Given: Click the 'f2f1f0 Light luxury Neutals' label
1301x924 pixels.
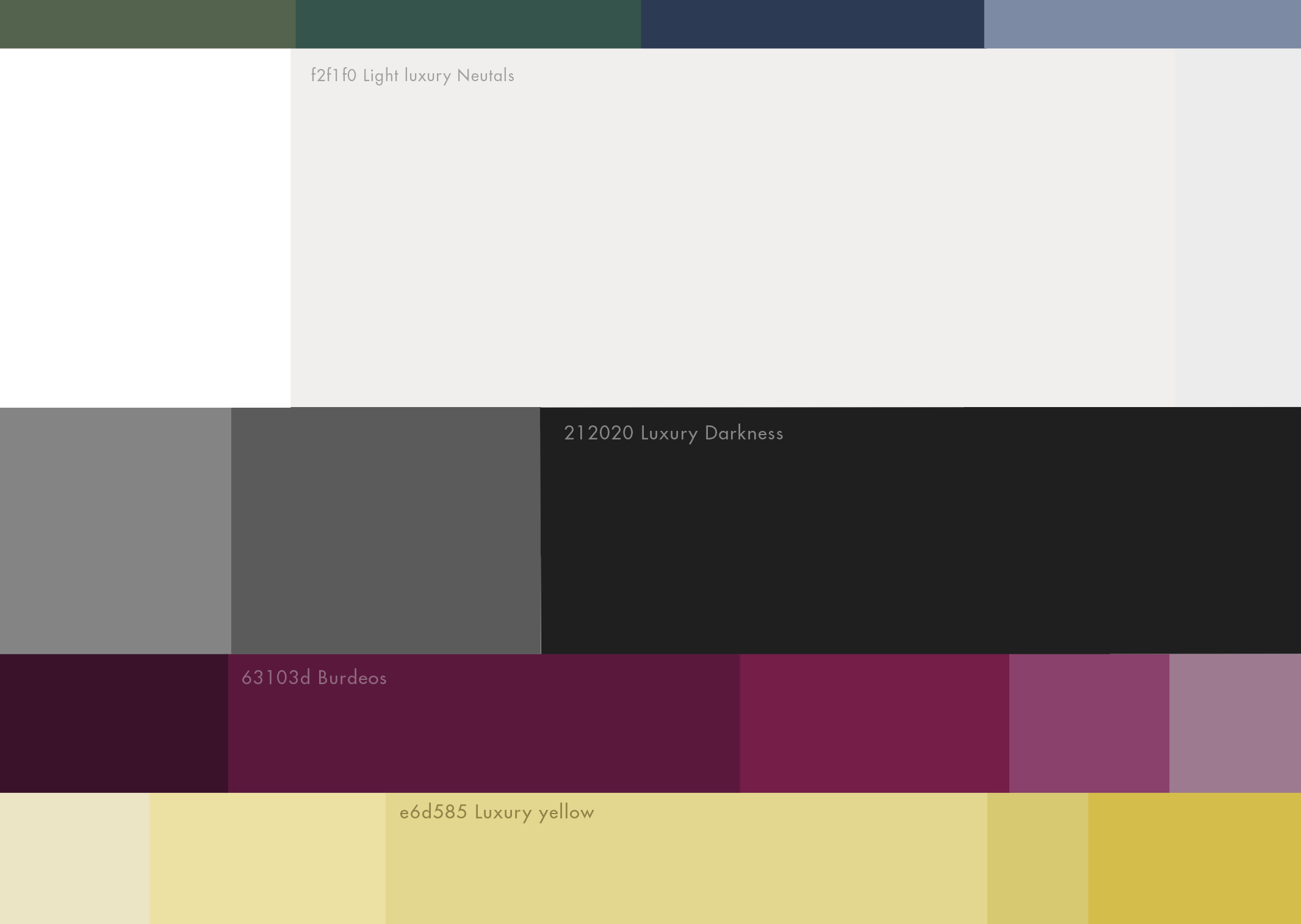Looking at the screenshot, I should point(413,76).
